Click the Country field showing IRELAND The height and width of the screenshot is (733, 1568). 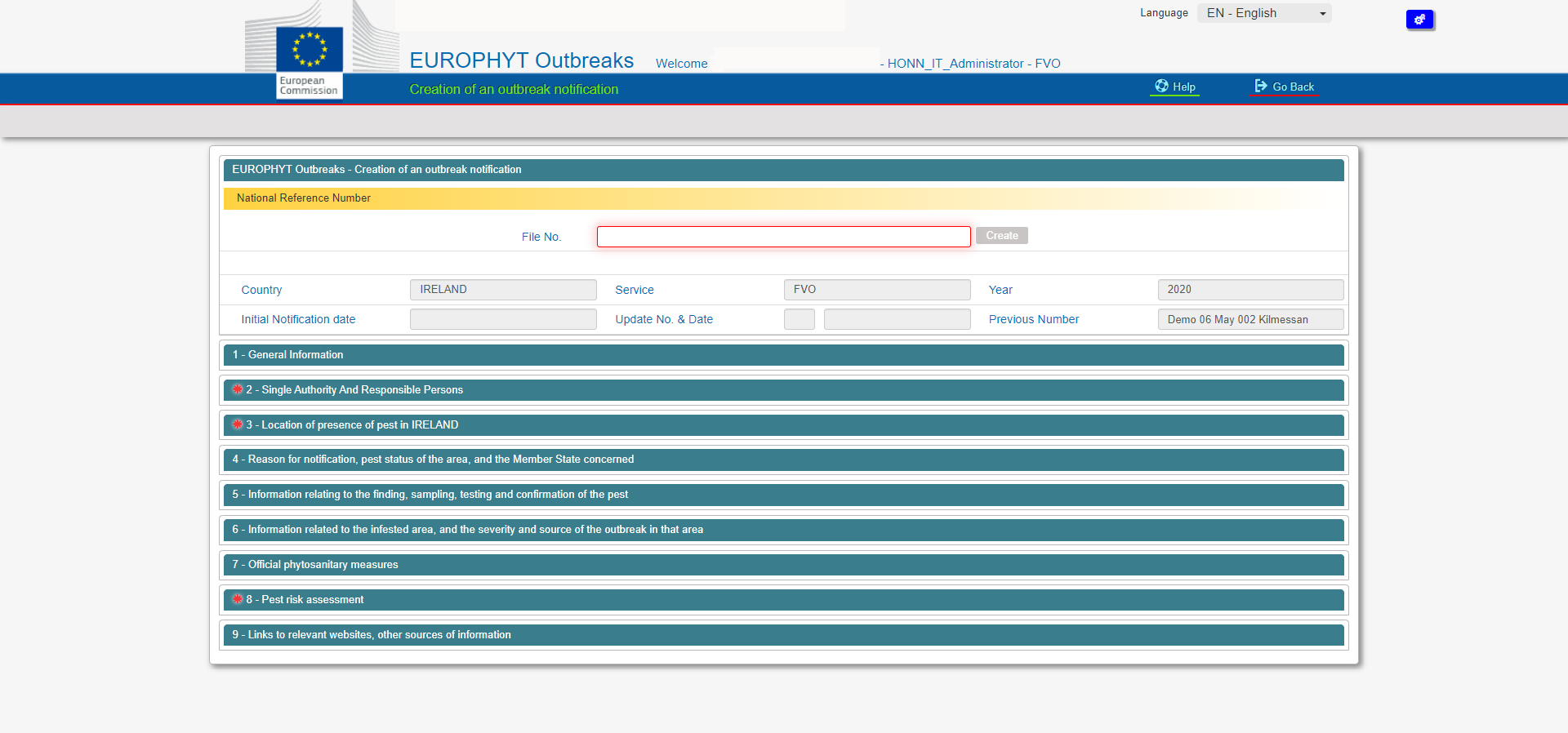[x=503, y=290]
